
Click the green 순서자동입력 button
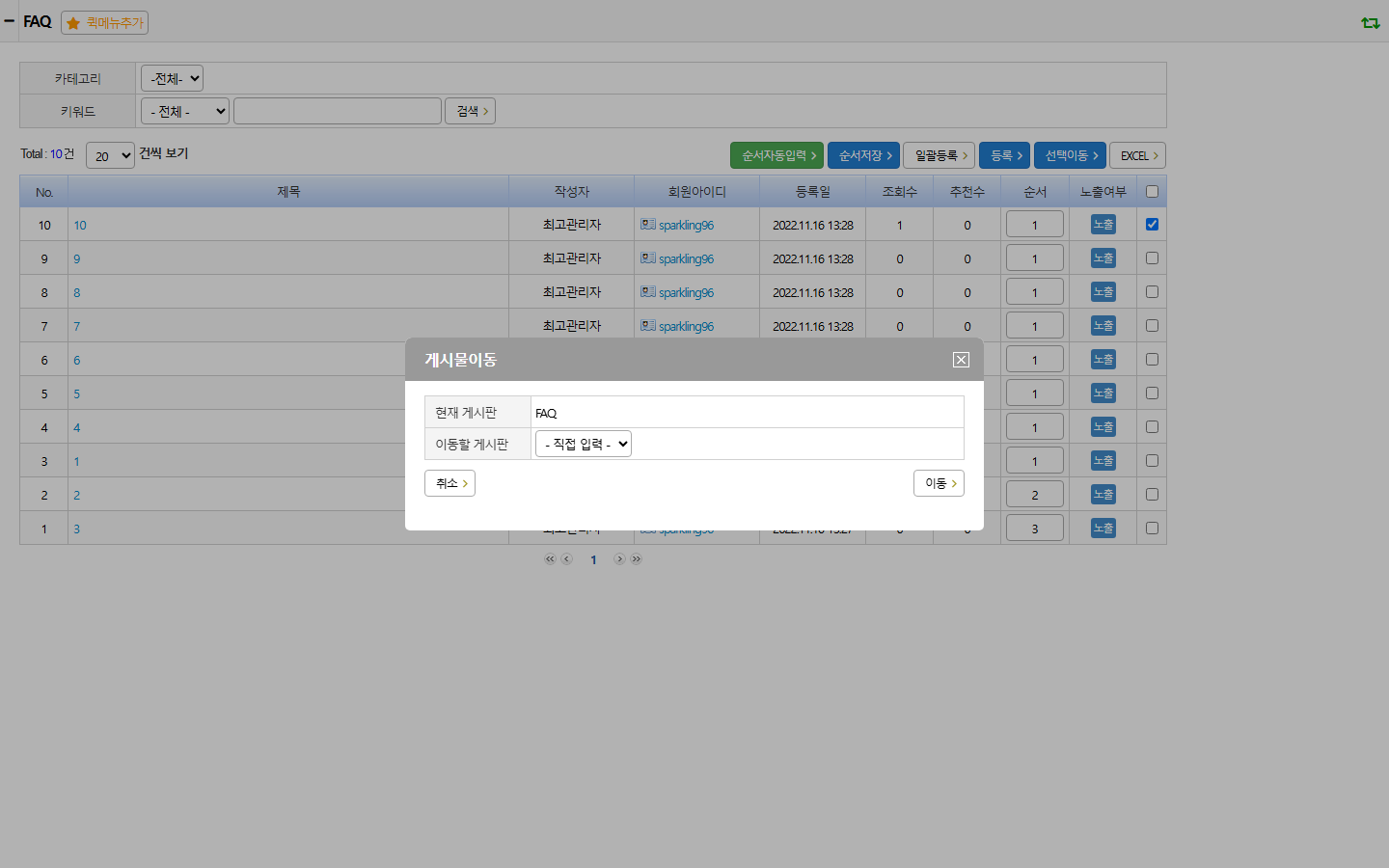pos(776,155)
